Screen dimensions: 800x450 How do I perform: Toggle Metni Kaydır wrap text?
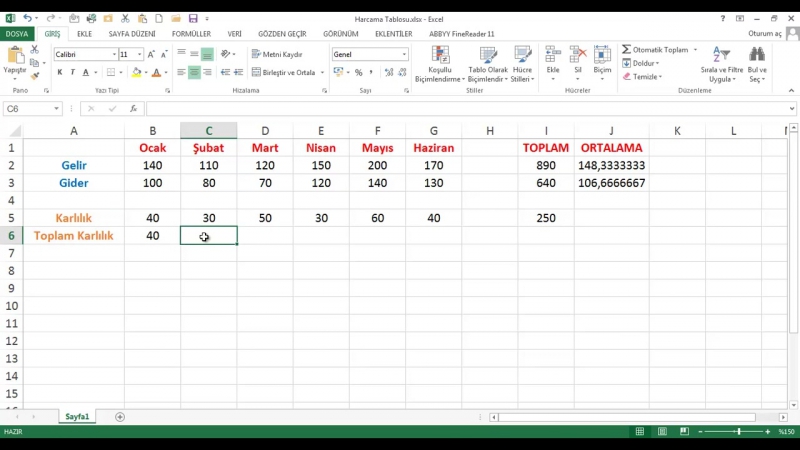point(277,54)
